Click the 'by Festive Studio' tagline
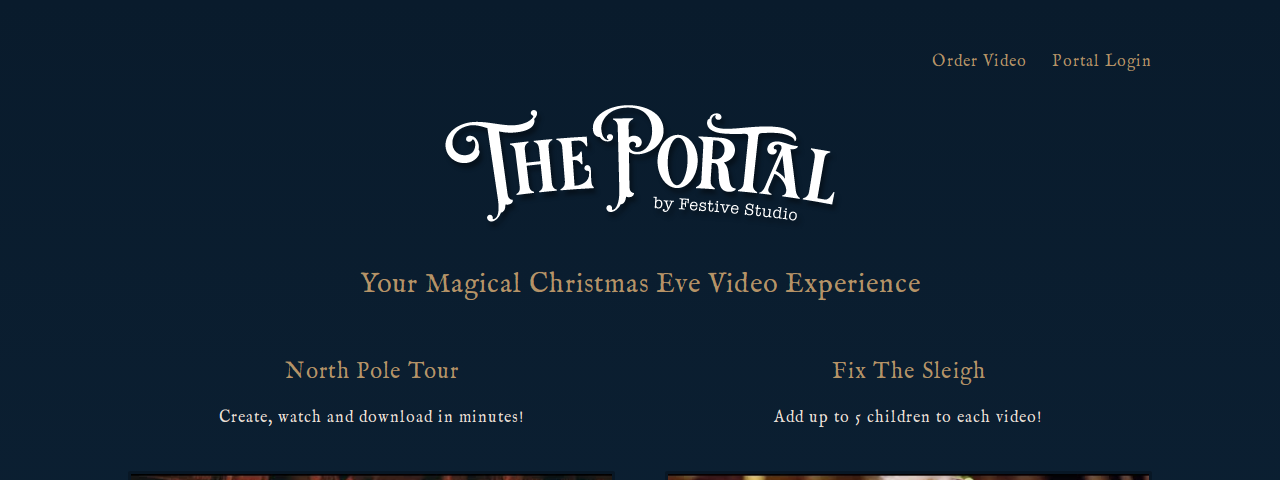 pos(725,208)
